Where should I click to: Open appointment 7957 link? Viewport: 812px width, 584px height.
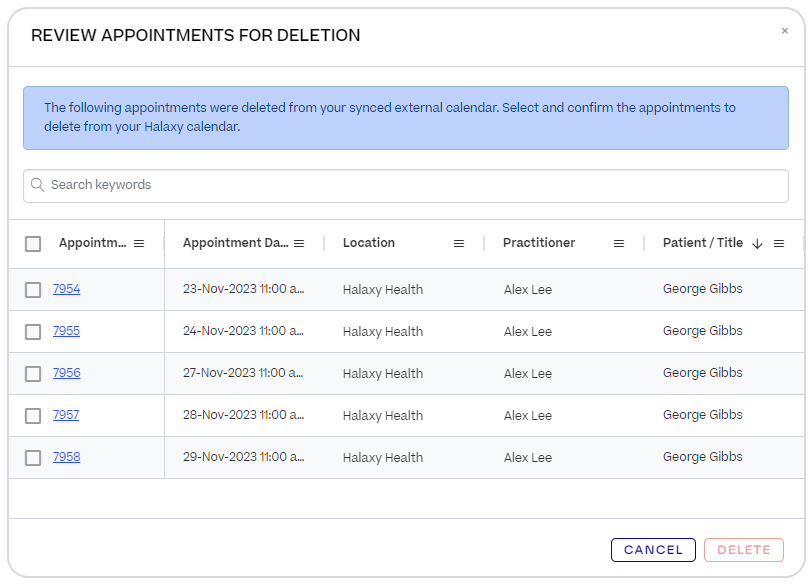click(66, 415)
